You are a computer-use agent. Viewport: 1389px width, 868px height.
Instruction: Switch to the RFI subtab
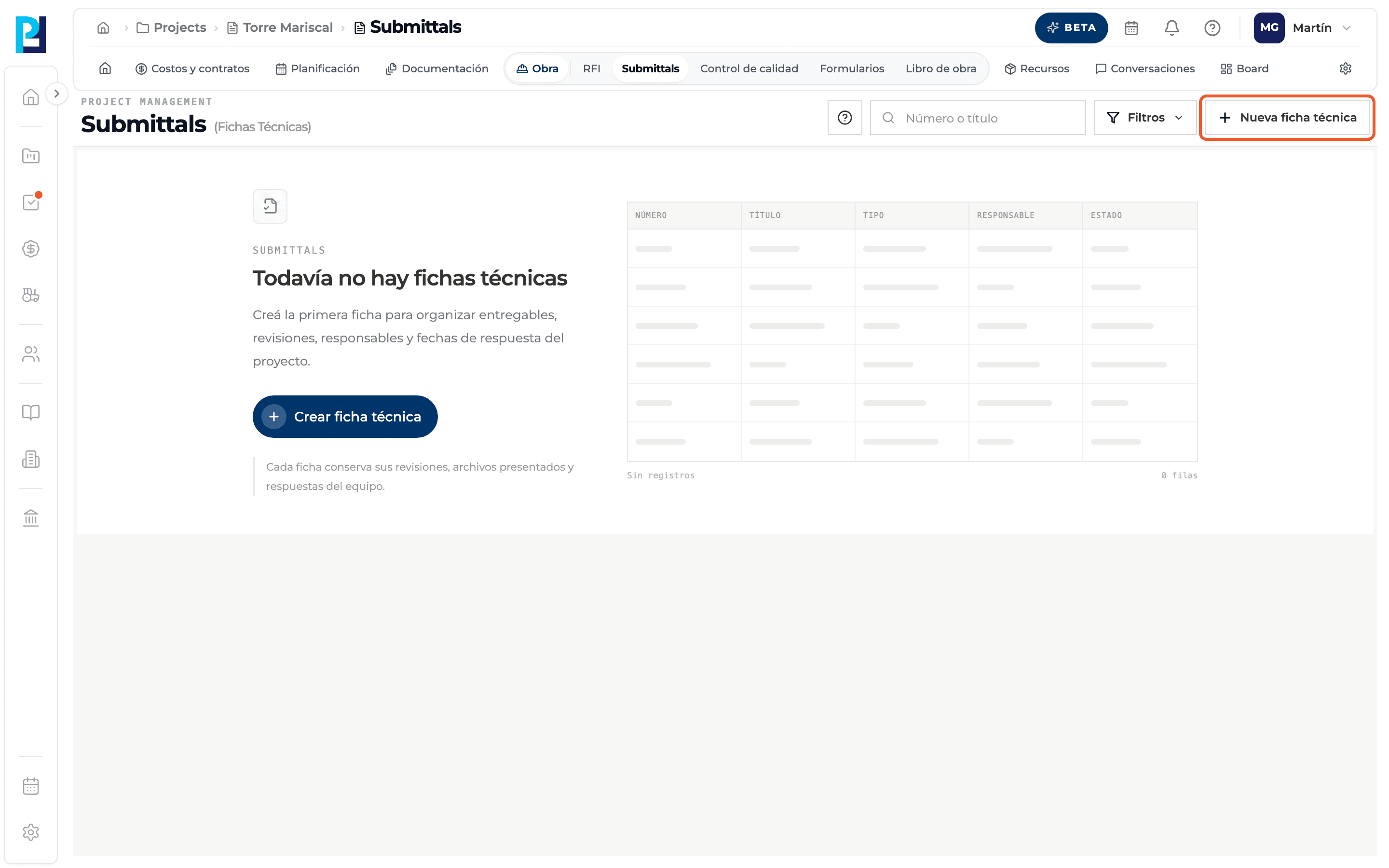pos(592,68)
